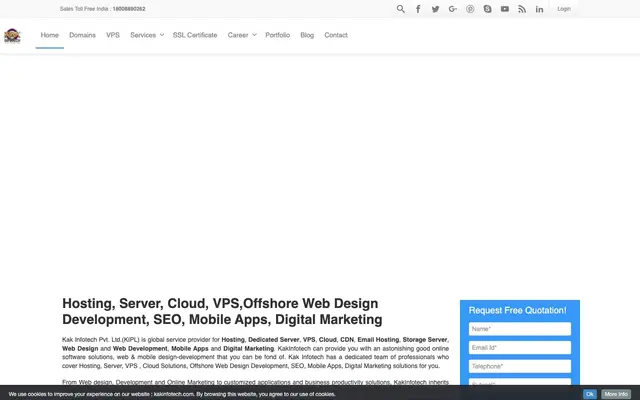
Task: Open the SSL Certificate page
Action: (195, 35)
